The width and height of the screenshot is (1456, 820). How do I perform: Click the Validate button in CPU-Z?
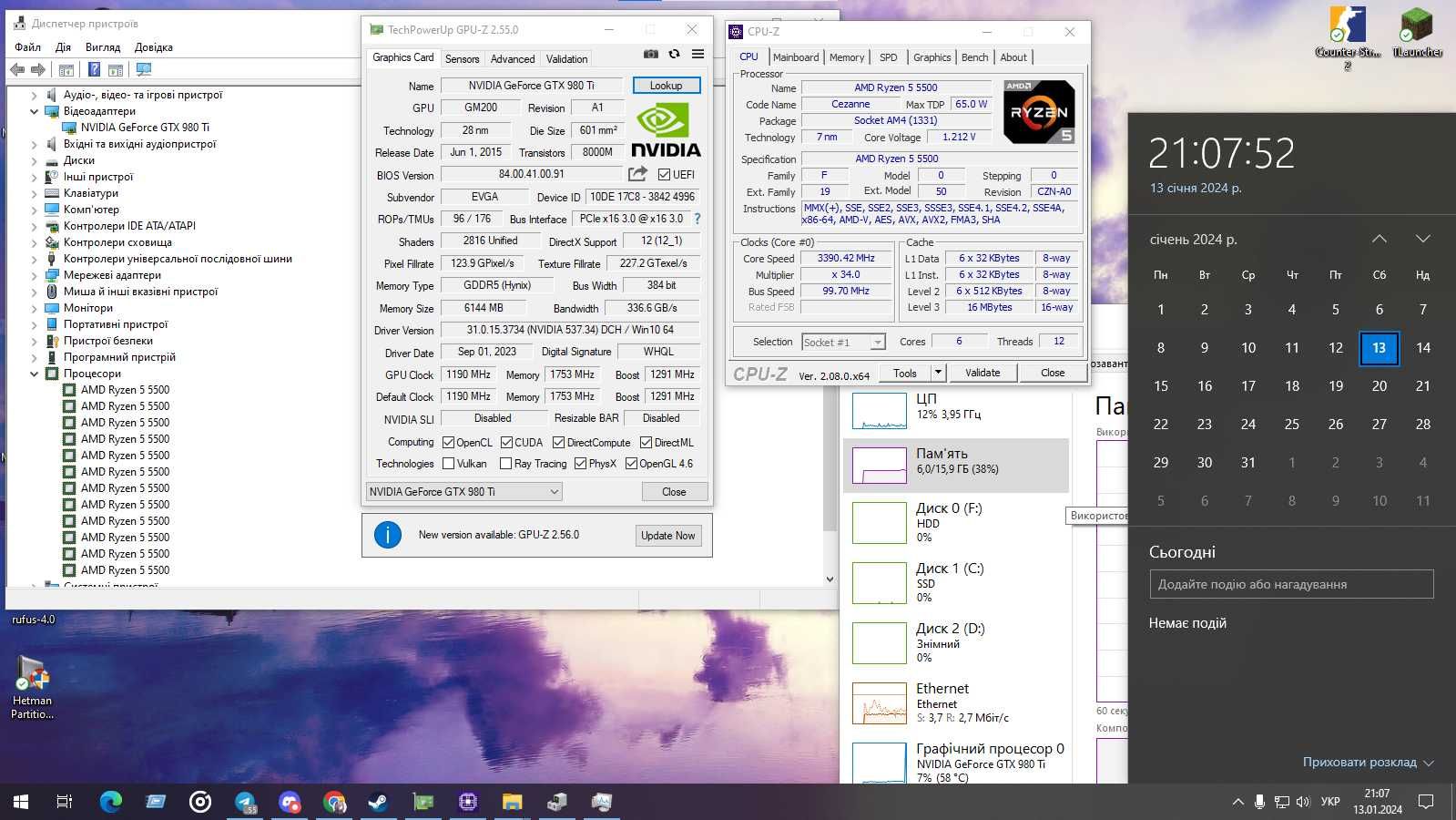pos(983,373)
